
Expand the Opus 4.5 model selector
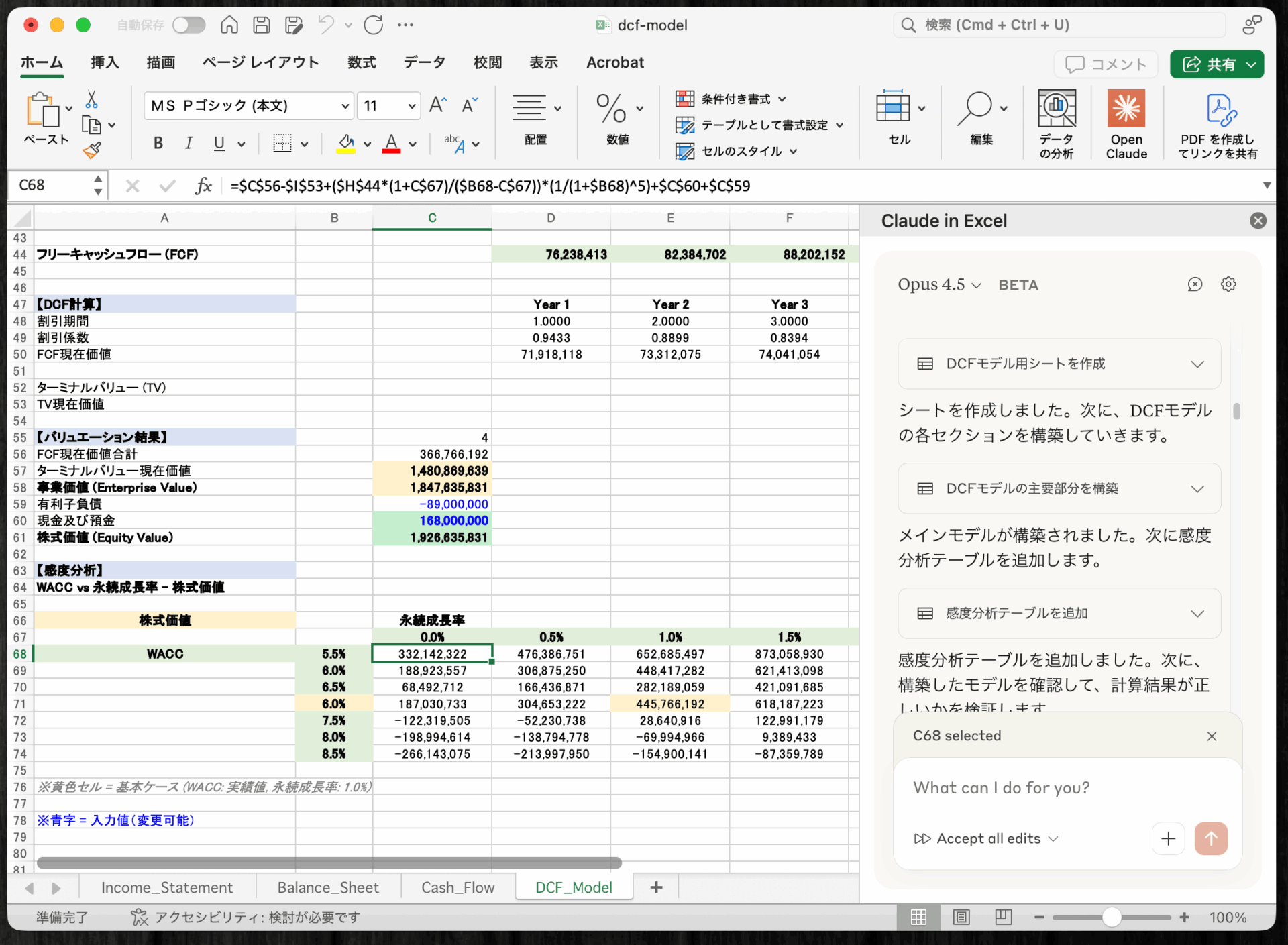[939, 285]
